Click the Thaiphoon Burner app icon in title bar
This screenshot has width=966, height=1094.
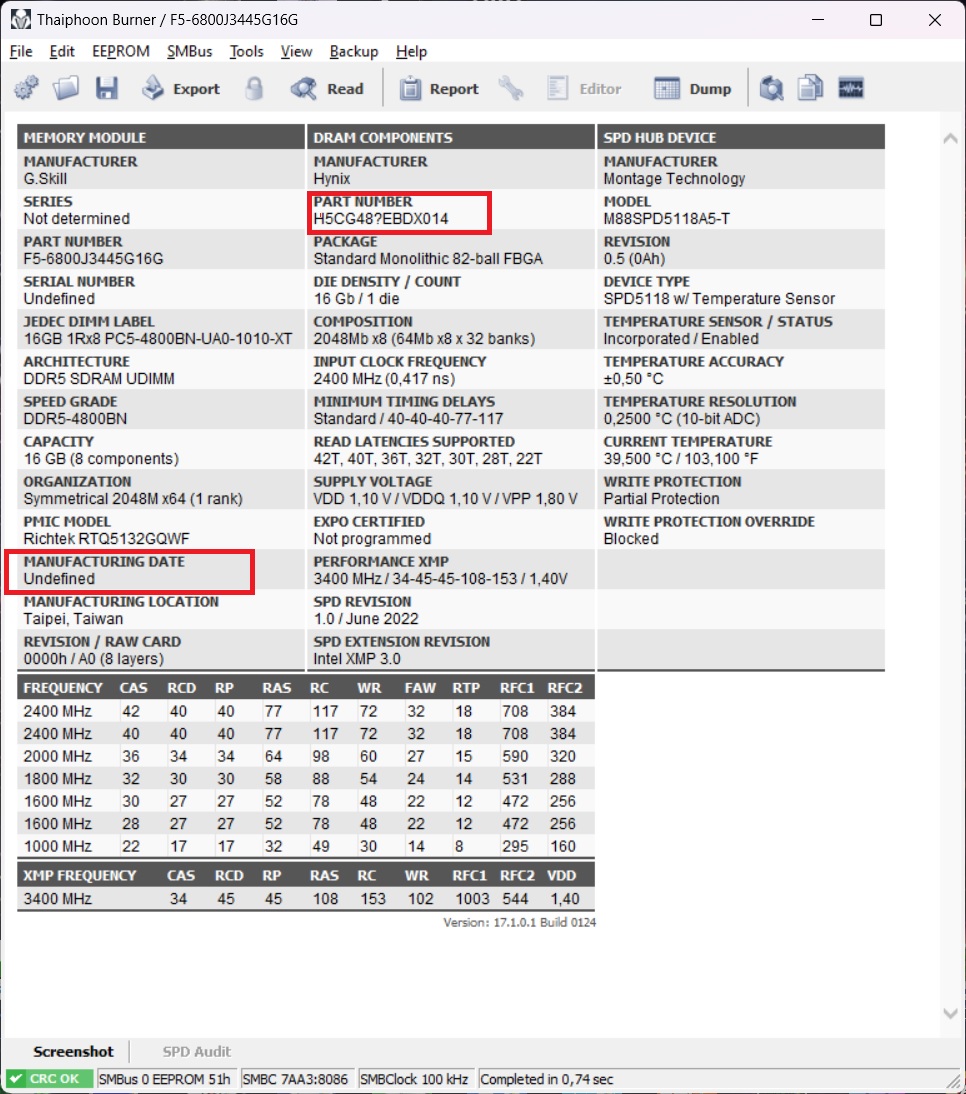[21, 20]
